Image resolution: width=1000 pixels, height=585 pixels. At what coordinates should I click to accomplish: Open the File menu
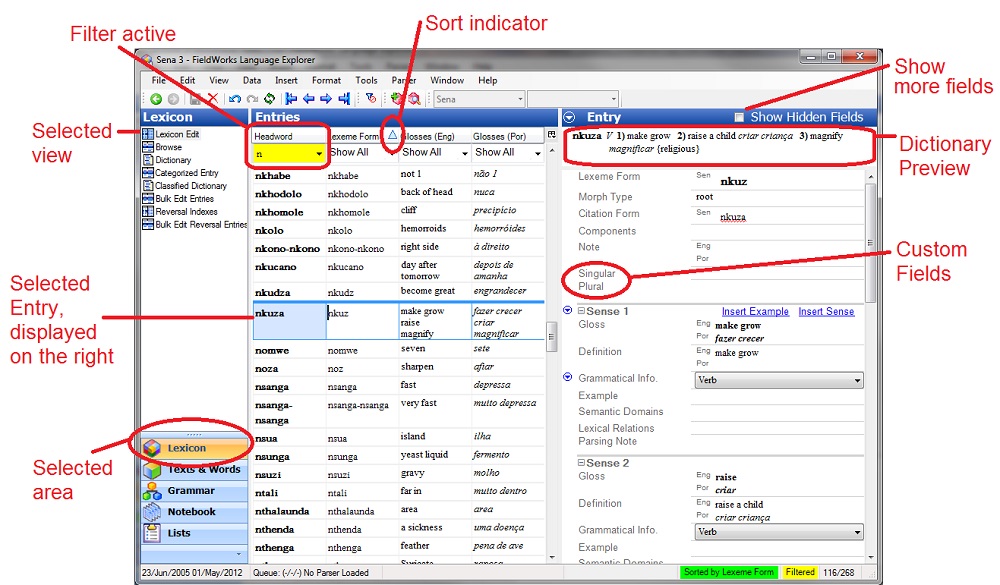(x=158, y=80)
